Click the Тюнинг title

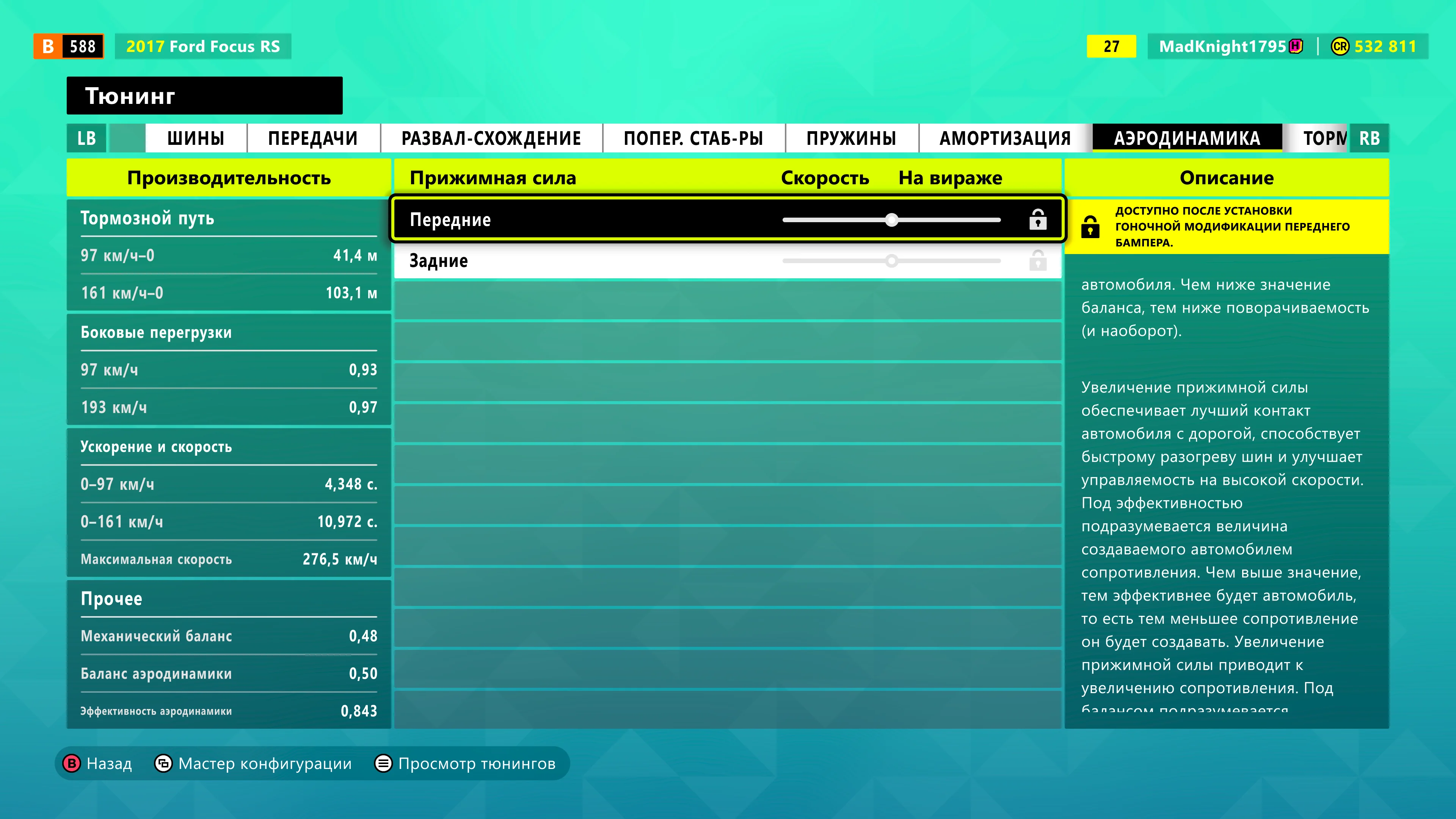point(130,96)
